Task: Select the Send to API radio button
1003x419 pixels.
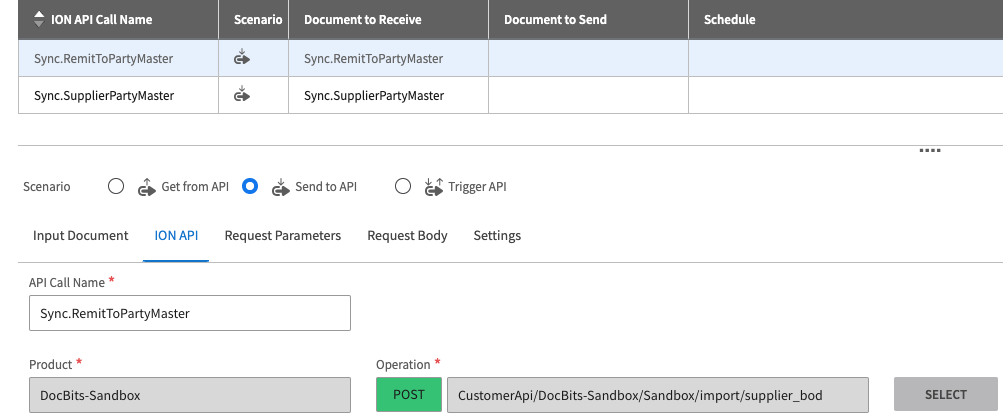Action: click(x=250, y=186)
